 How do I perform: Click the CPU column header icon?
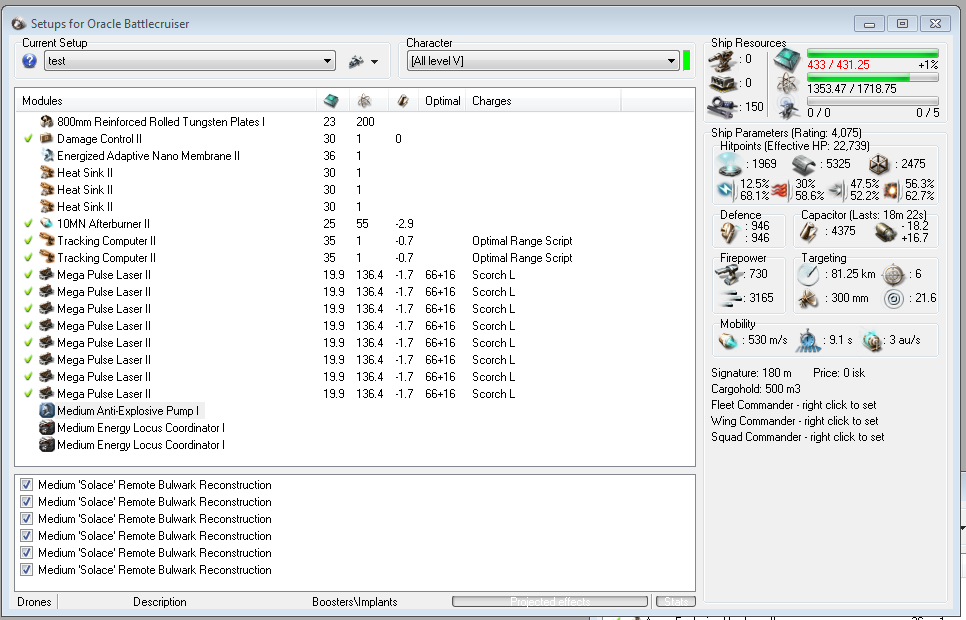coord(331,101)
